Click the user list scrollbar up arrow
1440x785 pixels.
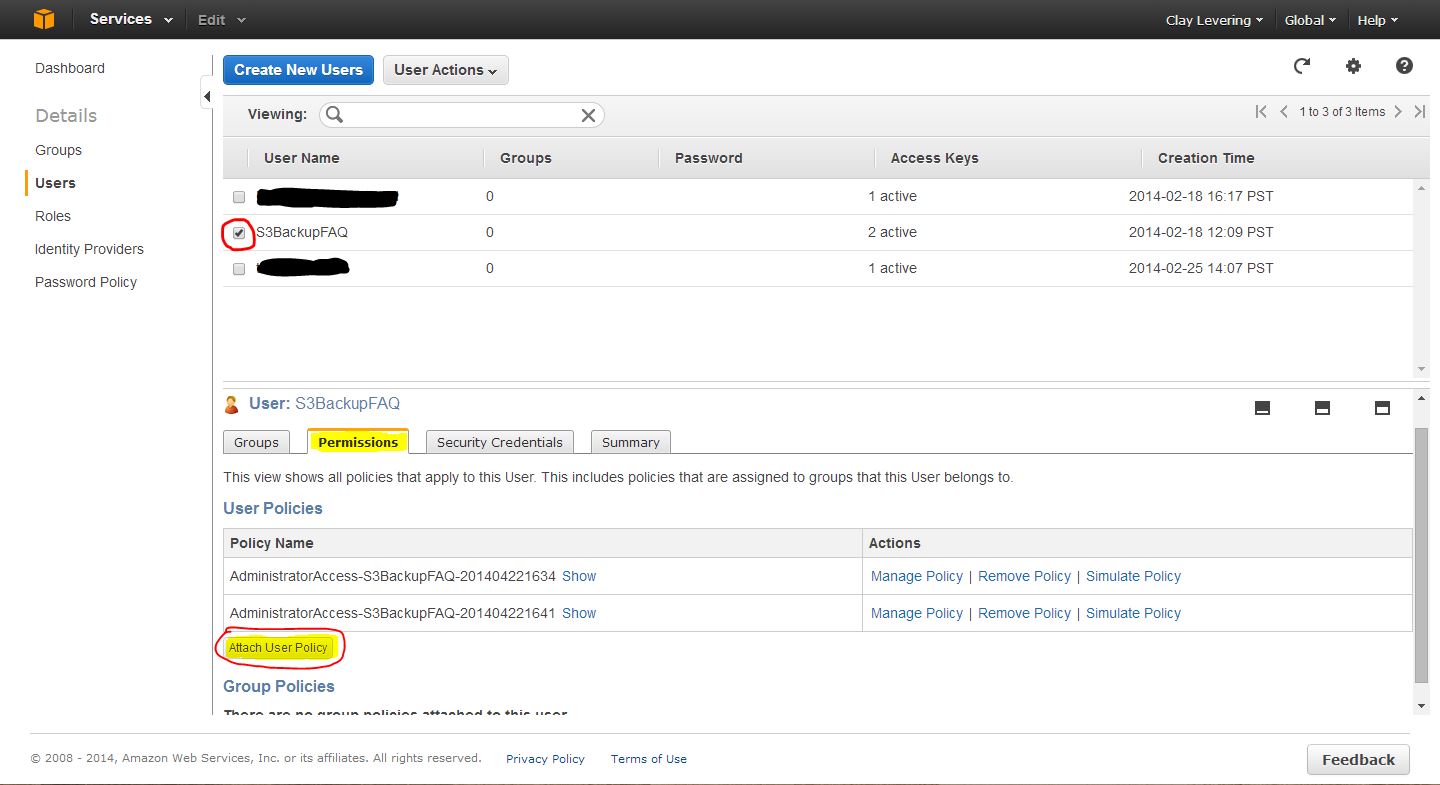[x=1422, y=187]
